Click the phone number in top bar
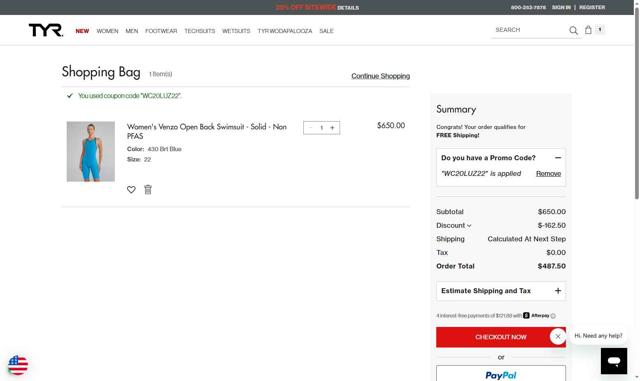 pos(528,7)
